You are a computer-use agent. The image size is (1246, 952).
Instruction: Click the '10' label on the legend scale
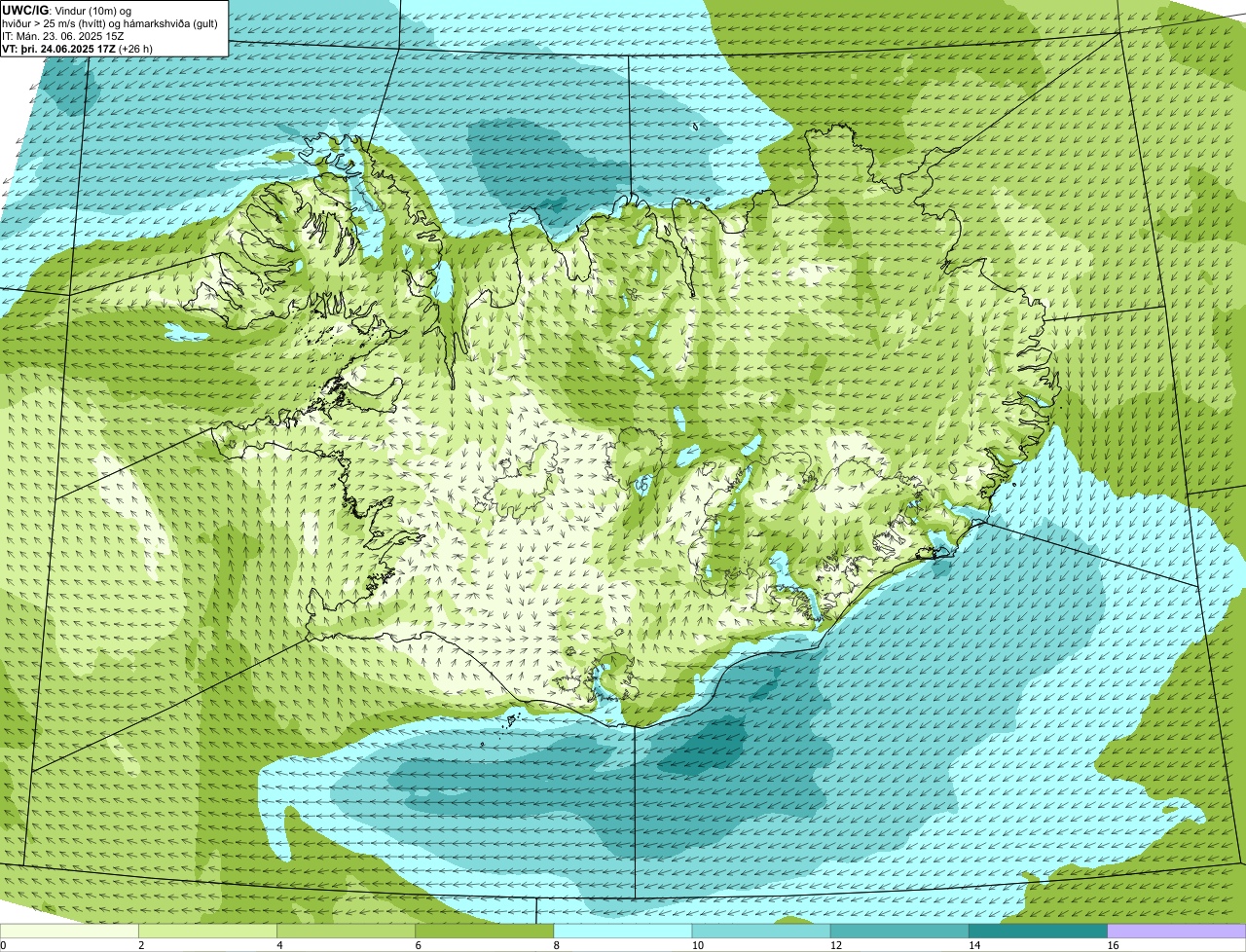tap(696, 945)
